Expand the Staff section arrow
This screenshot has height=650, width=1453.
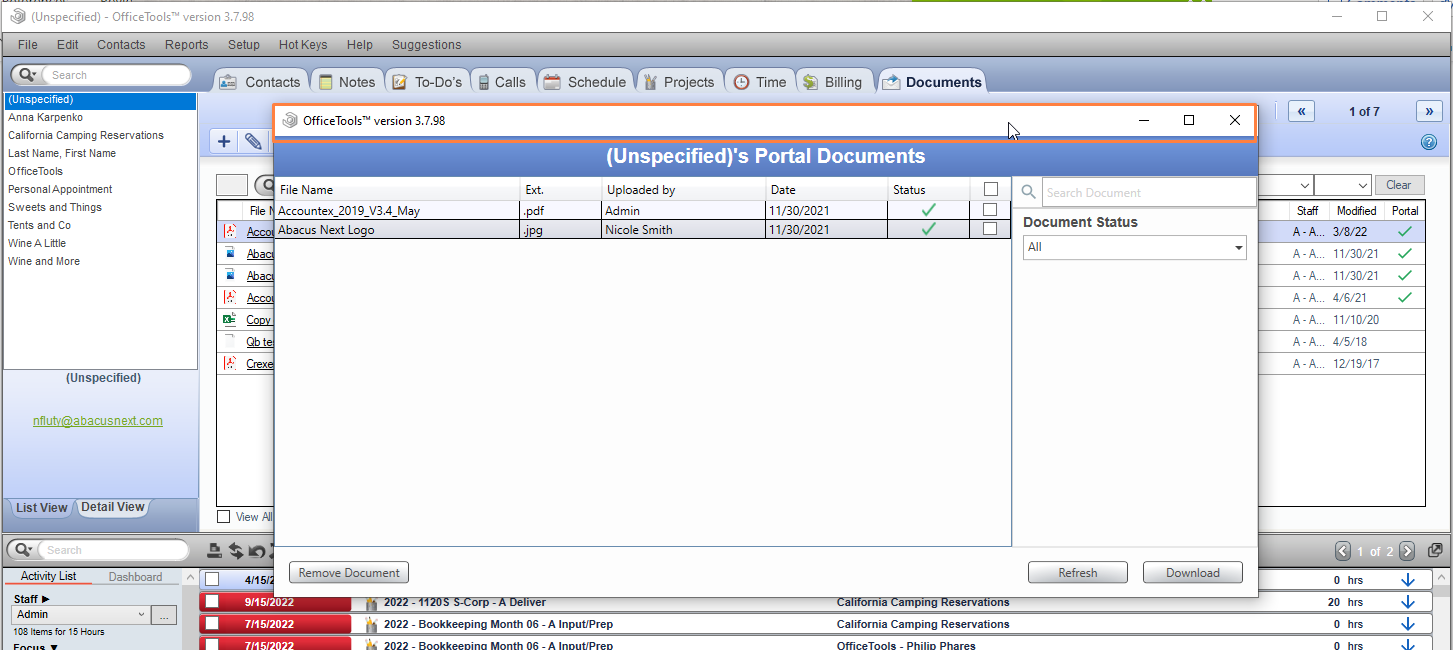(45, 598)
